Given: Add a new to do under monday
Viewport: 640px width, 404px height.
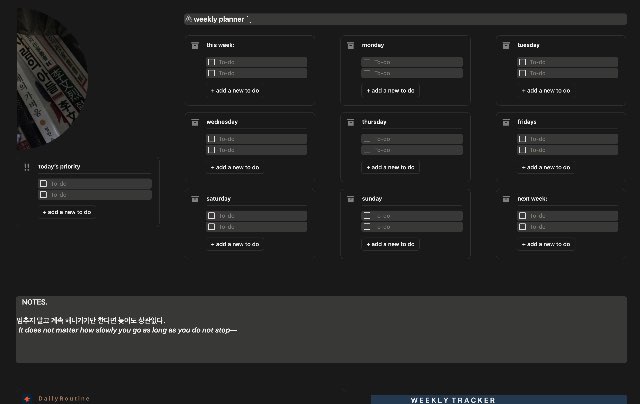Looking at the screenshot, I should [390, 91].
